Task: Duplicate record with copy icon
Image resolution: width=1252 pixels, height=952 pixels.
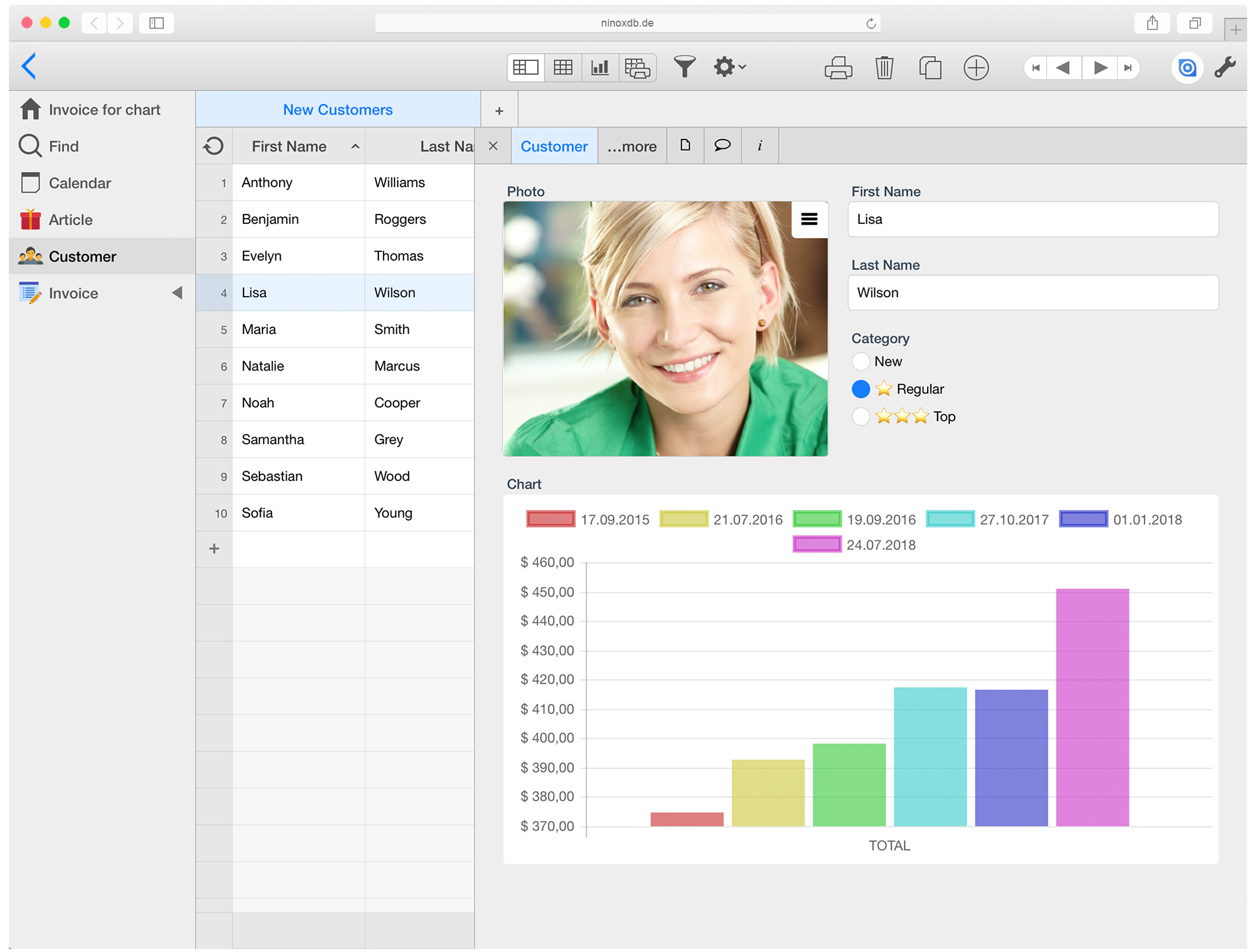Action: pyautogui.click(x=930, y=68)
